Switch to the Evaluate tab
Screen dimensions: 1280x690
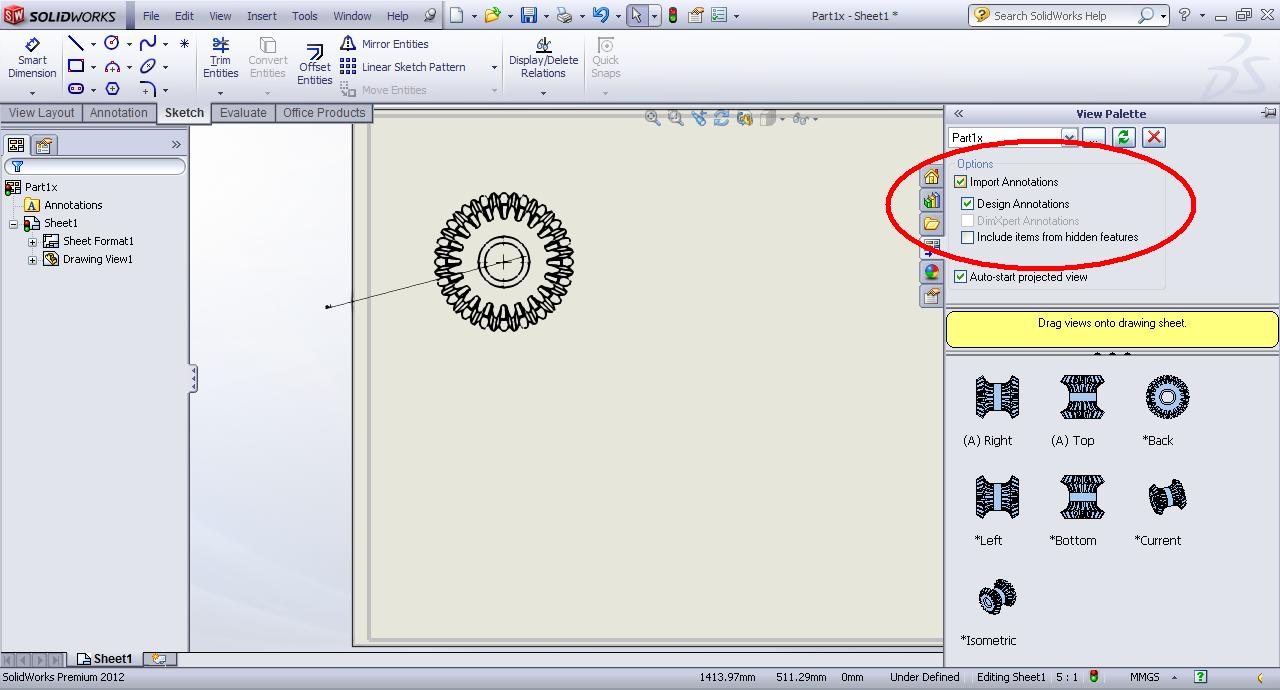click(x=243, y=113)
